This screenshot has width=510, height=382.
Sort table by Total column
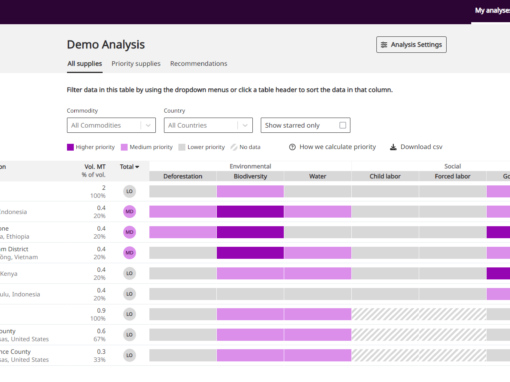129,167
